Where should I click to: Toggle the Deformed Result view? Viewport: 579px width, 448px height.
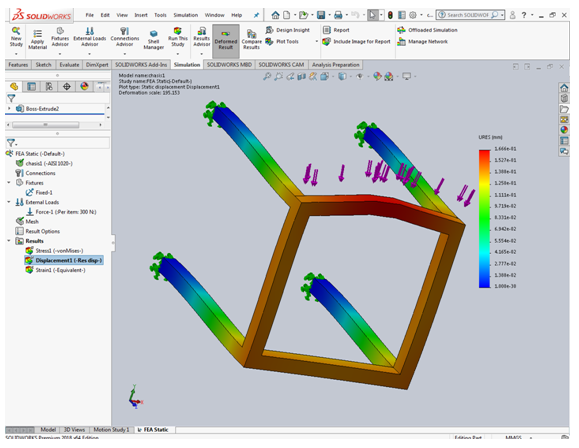tap(226, 40)
